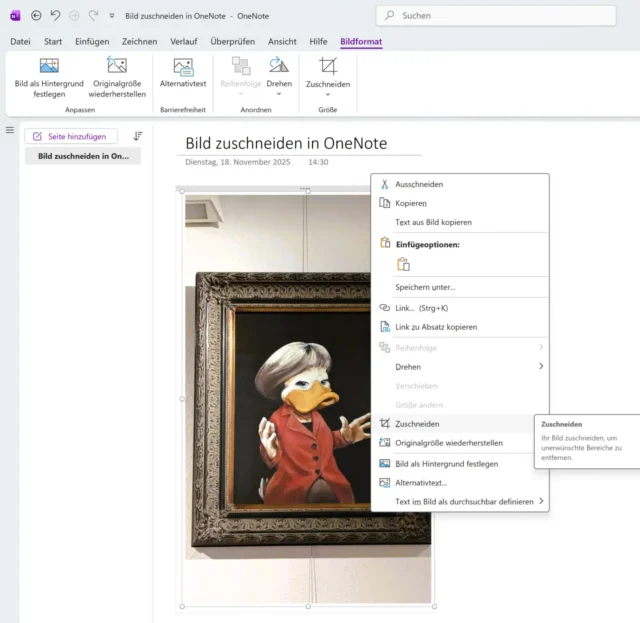The image size is (640, 623).
Task: Choose Ausschneiden in context menu
Action: tap(460, 184)
